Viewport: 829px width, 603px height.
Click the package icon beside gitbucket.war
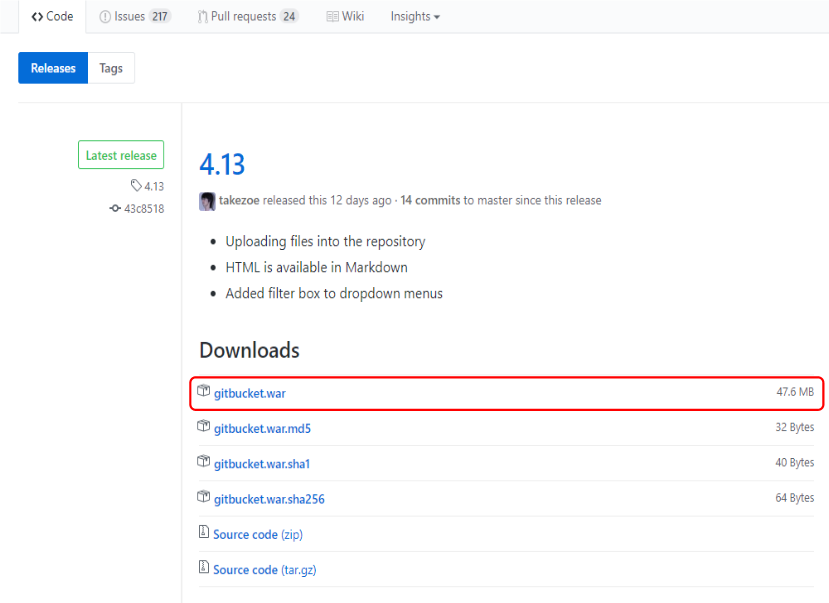[204, 391]
